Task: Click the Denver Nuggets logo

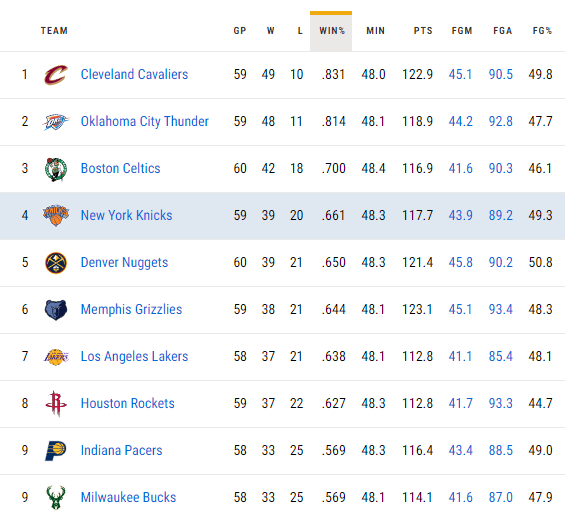Action: click(x=56, y=263)
